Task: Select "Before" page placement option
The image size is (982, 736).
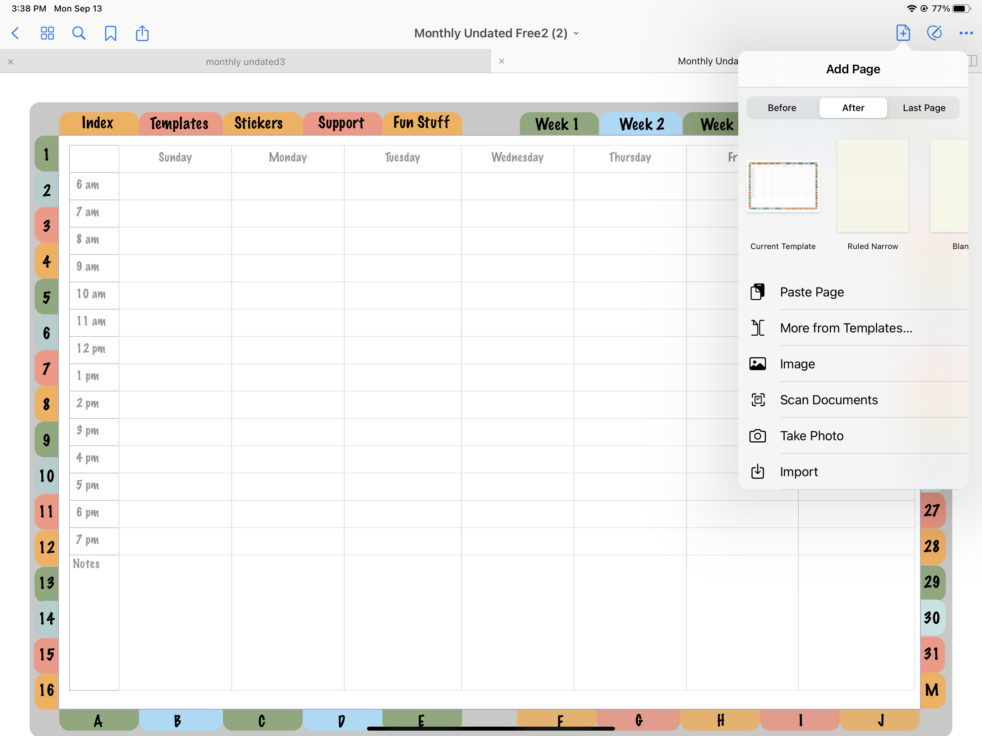Action: 782,107
